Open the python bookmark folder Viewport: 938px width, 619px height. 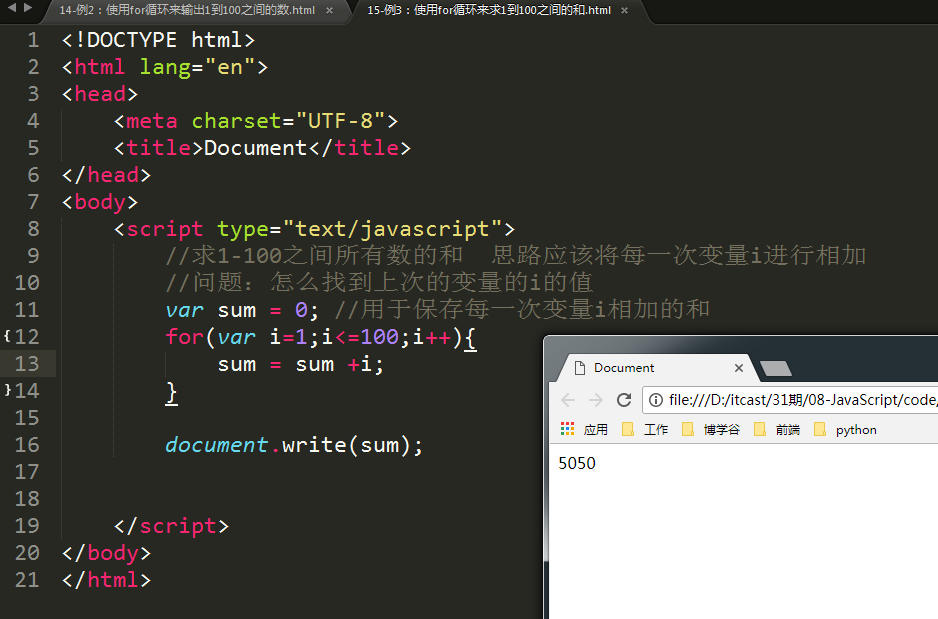point(845,429)
